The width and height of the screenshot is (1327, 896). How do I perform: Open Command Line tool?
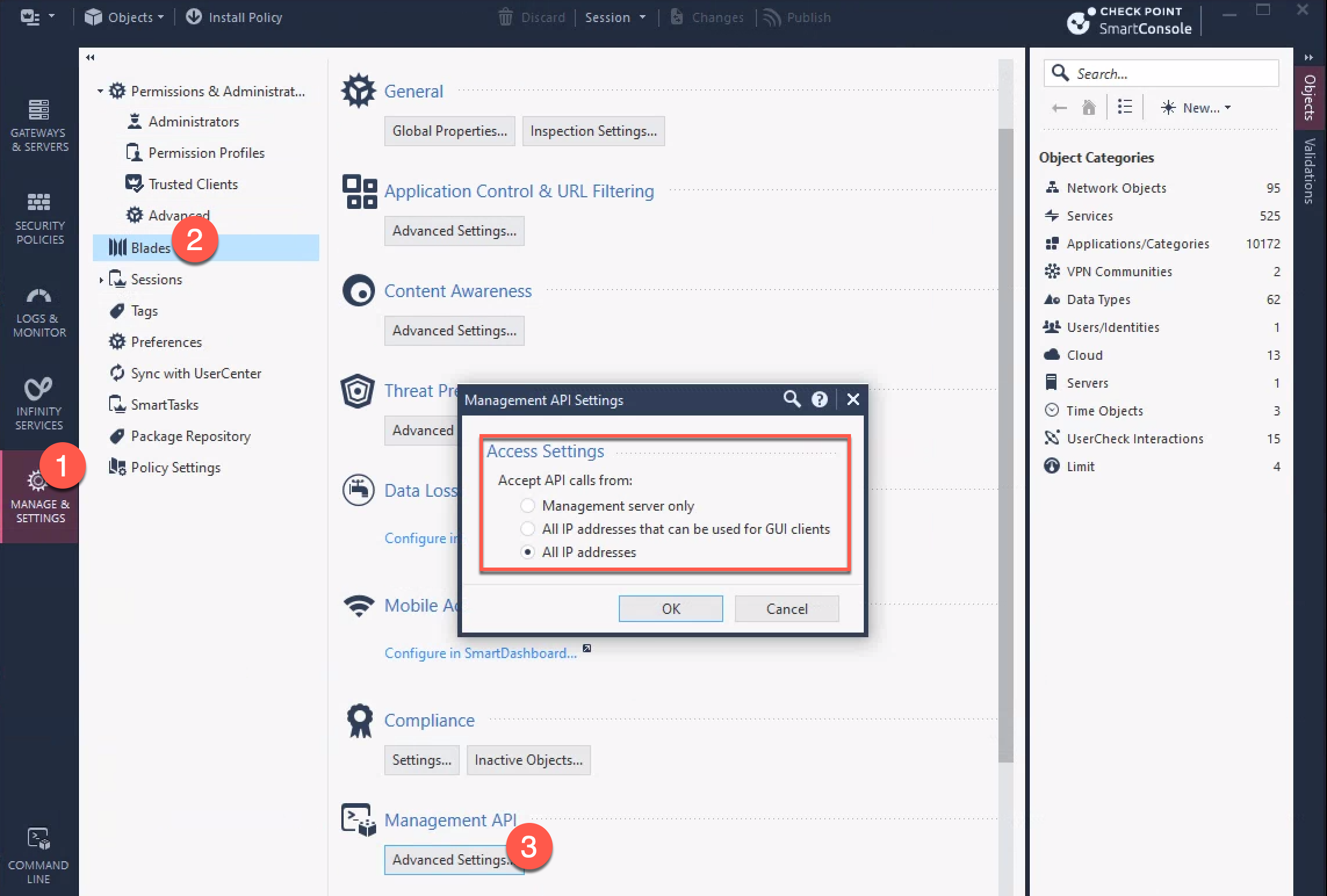(38, 856)
